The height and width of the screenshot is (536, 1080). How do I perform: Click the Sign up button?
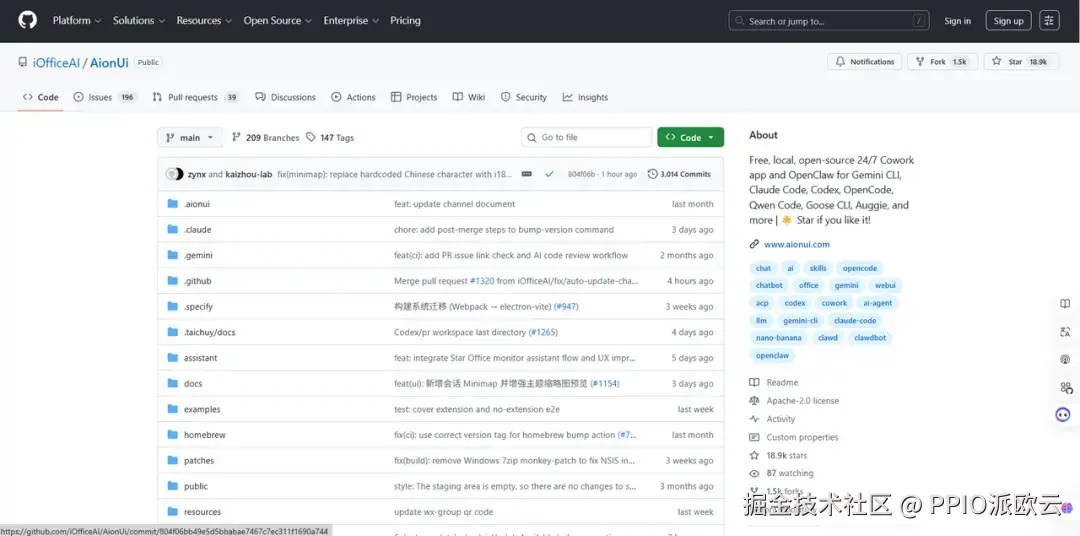(x=1008, y=21)
